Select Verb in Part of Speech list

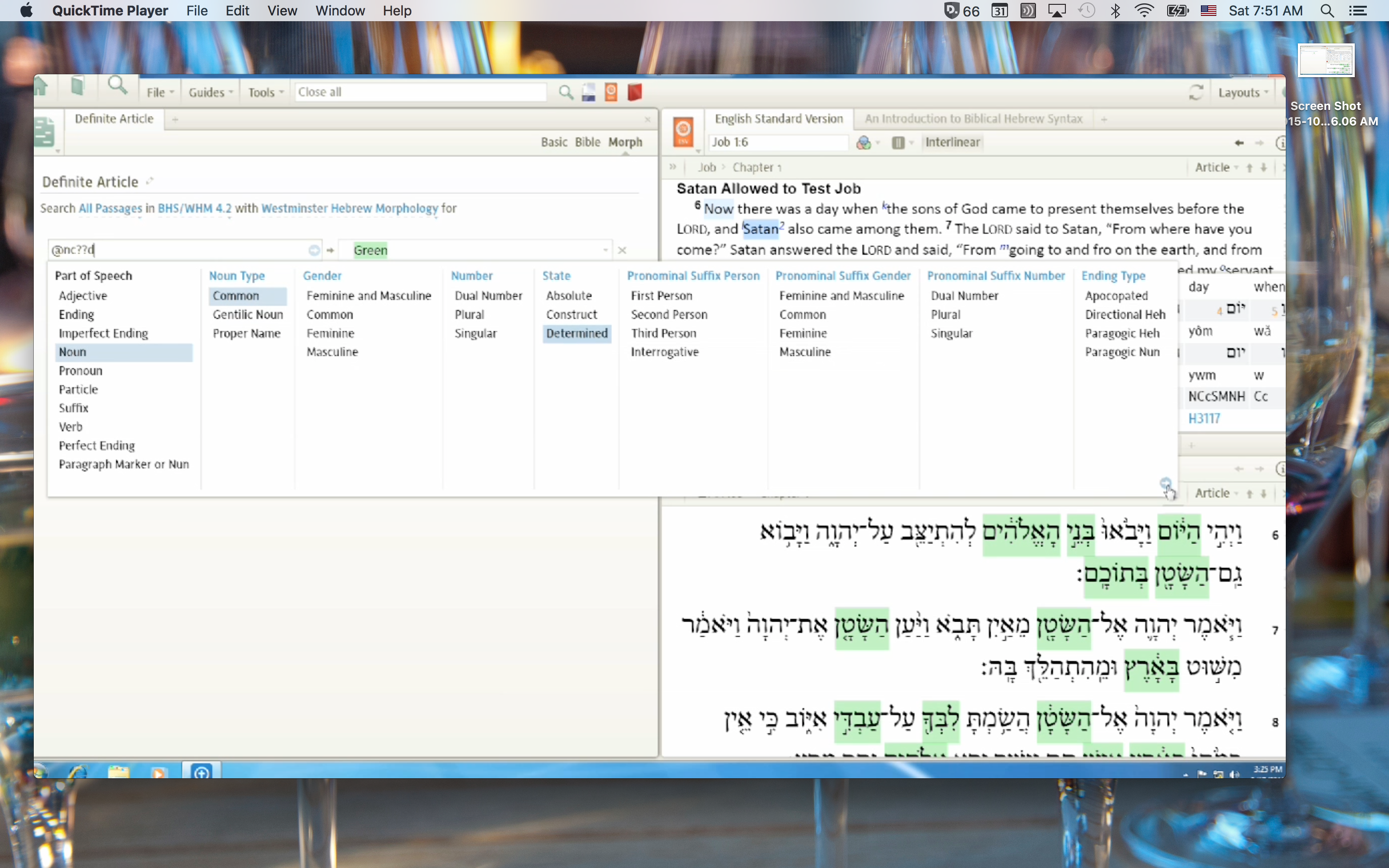coord(70,427)
